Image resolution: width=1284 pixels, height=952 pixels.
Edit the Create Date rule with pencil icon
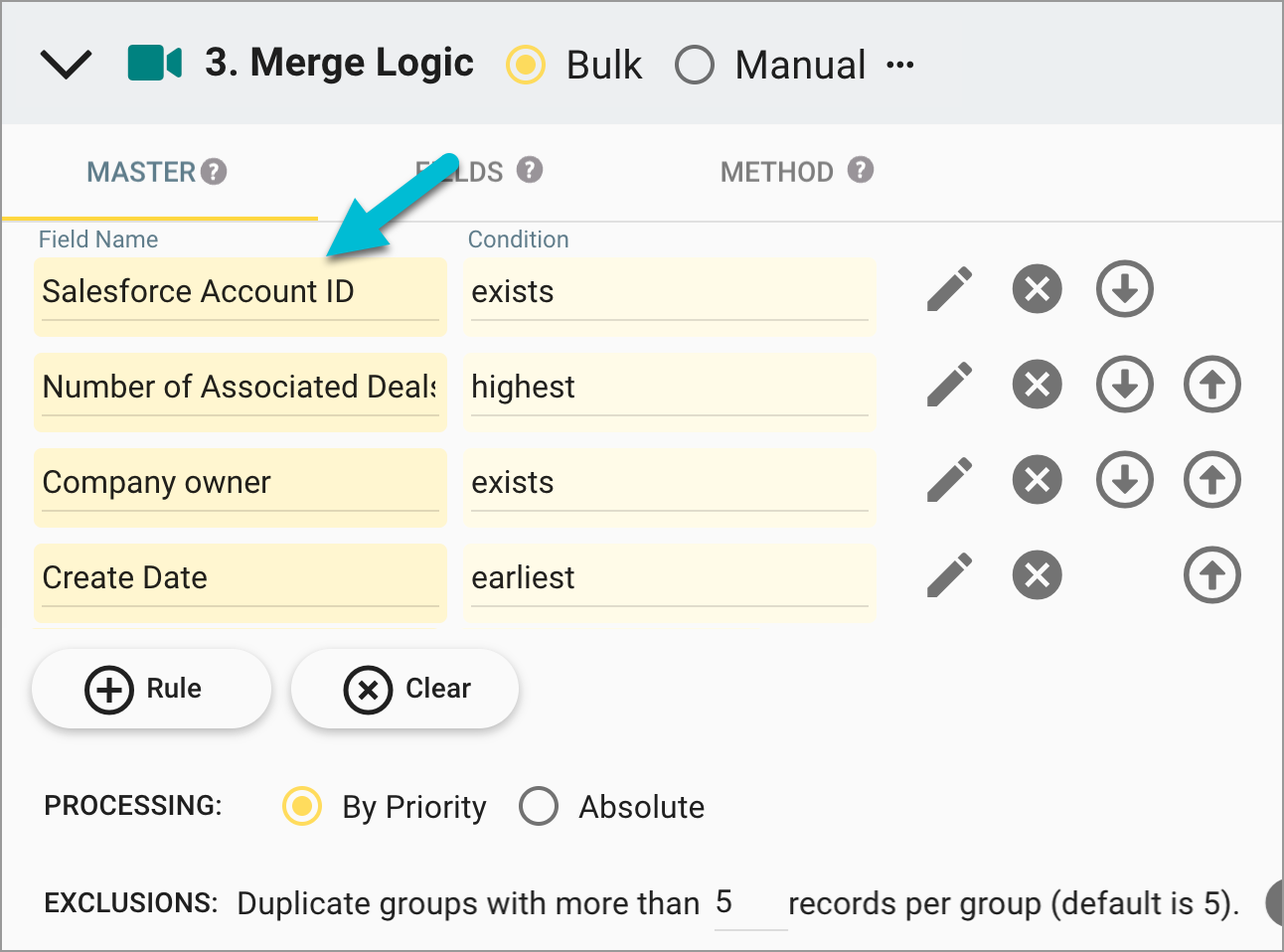(x=949, y=575)
